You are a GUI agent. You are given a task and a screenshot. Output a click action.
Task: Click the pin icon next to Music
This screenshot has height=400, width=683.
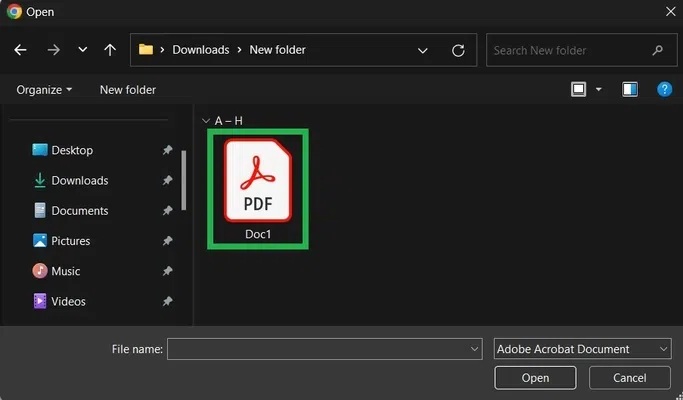(x=167, y=271)
